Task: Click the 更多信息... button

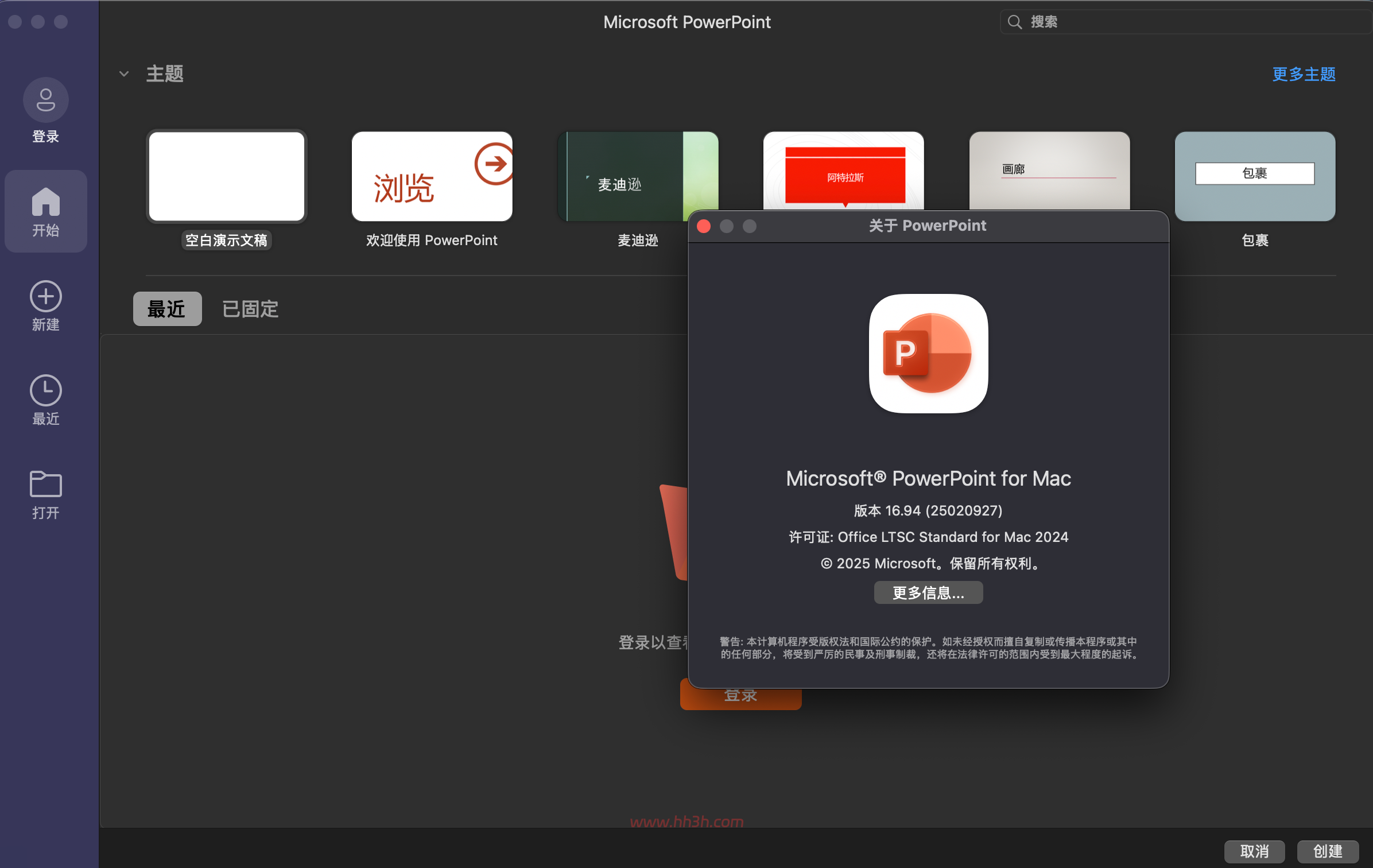Action: point(928,592)
